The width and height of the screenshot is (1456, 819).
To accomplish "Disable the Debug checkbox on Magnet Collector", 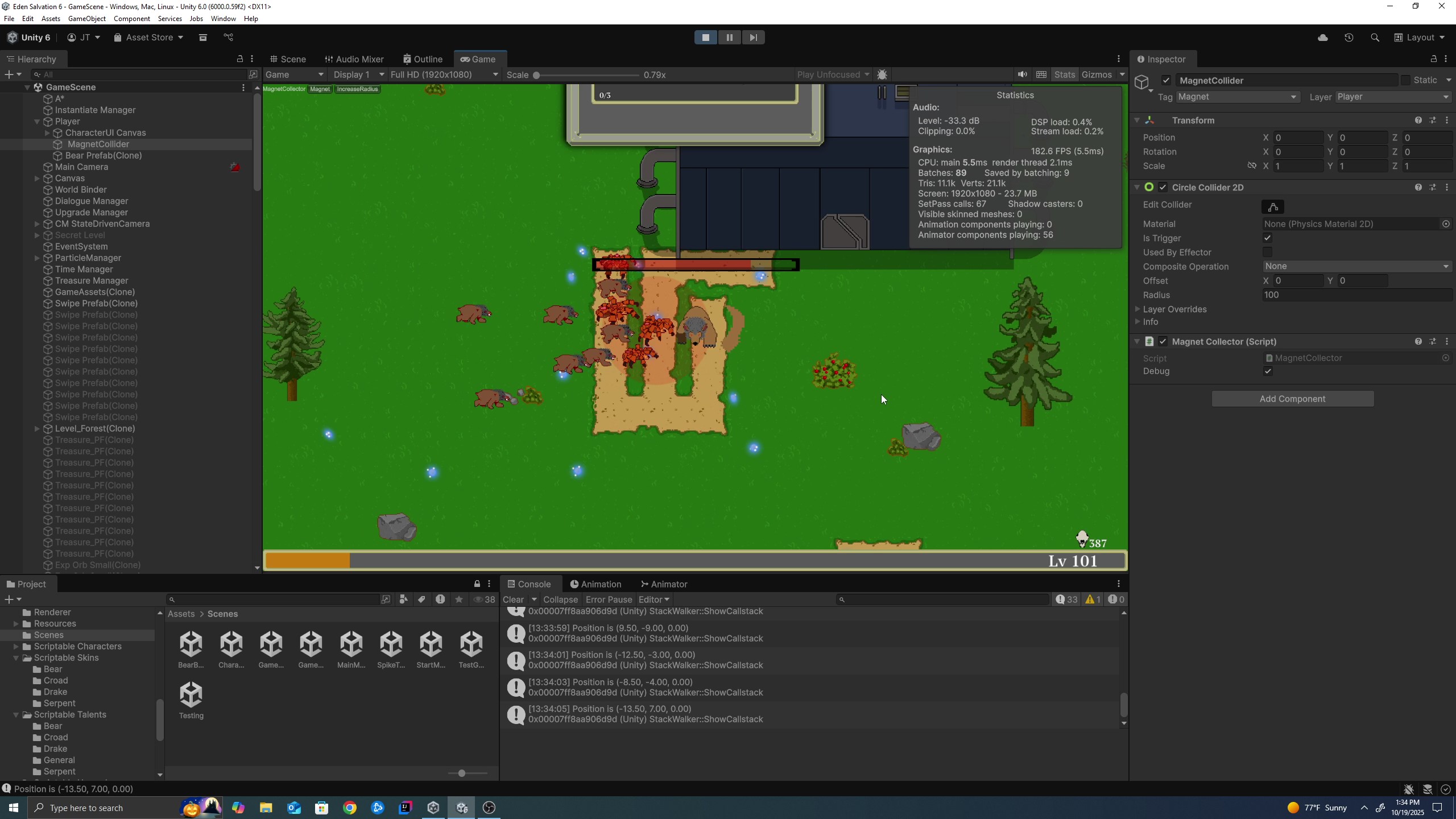I will (1267, 371).
